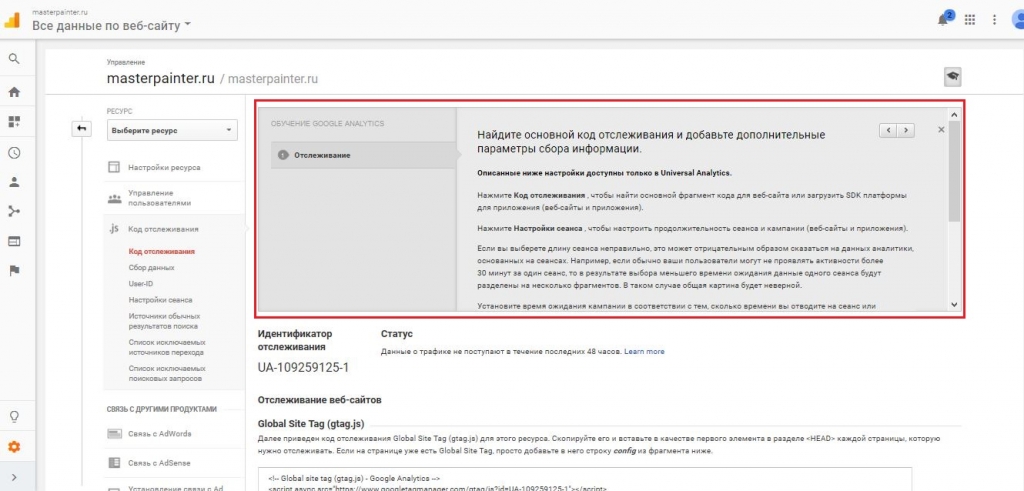
Task: Open the three-dot options menu
Action: pos(995,20)
